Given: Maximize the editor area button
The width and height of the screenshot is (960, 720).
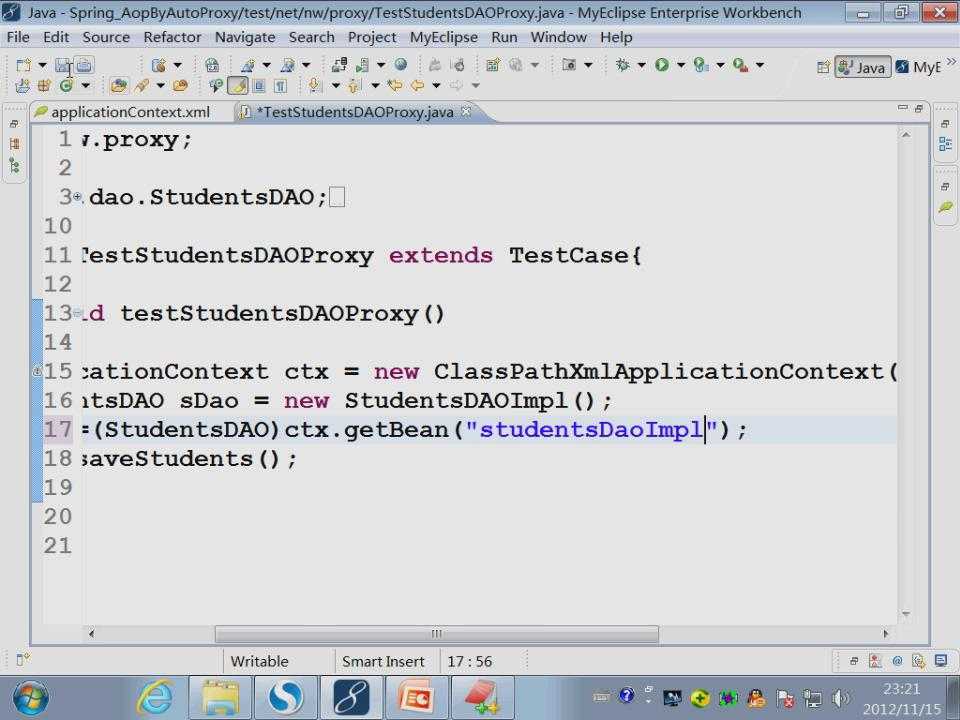Looking at the screenshot, I should (x=918, y=108).
